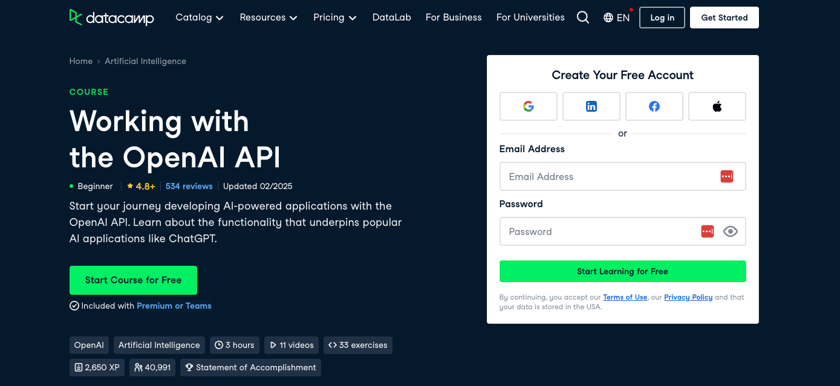Click the green COURSE label

[x=89, y=92]
